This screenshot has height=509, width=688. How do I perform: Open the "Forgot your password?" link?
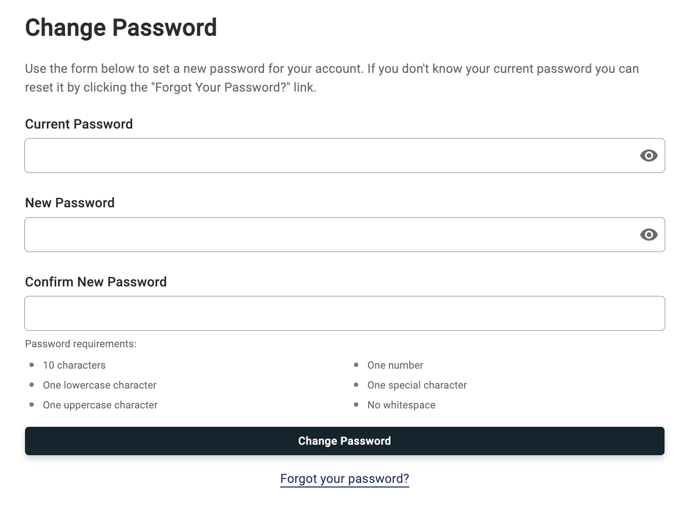click(x=344, y=478)
